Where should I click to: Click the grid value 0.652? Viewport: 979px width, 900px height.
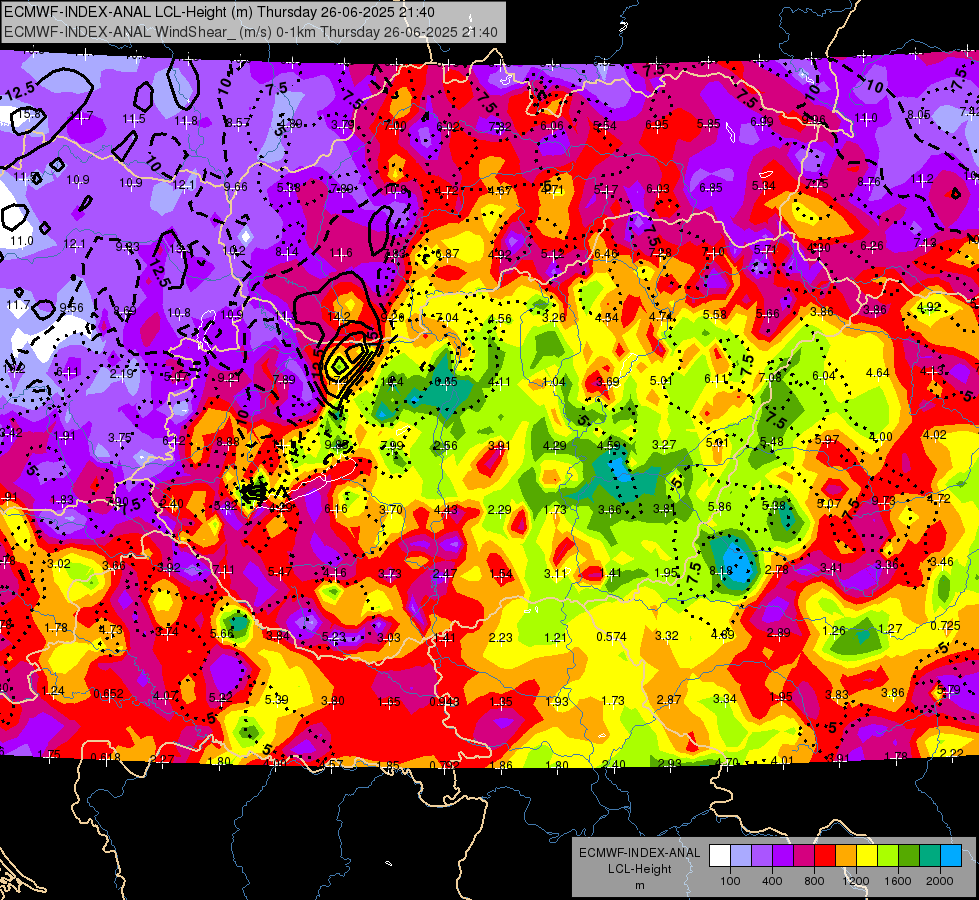pyautogui.click(x=109, y=694)
